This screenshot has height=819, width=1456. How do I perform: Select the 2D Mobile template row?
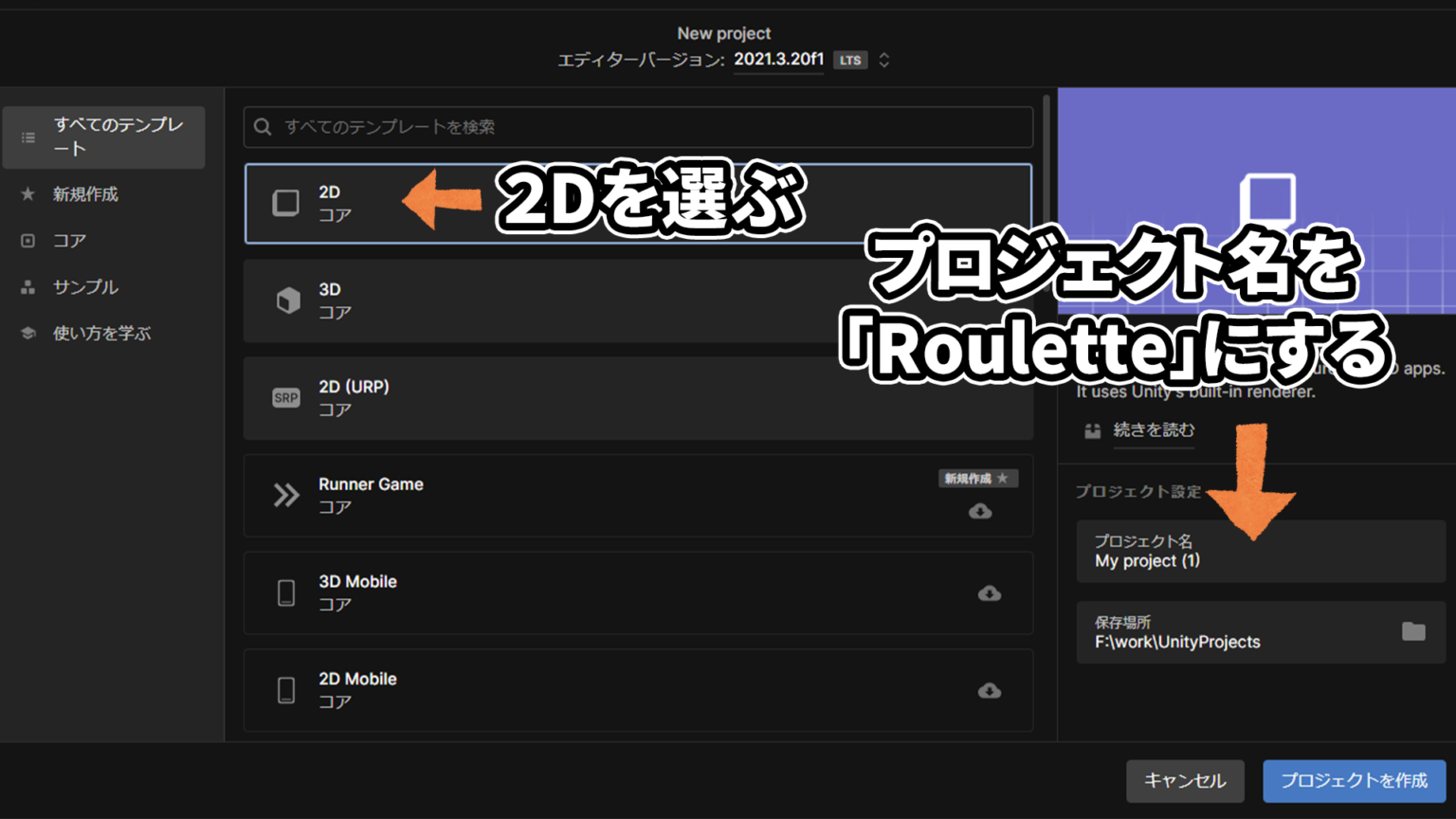pyautogui.click(x=569, y=690)
